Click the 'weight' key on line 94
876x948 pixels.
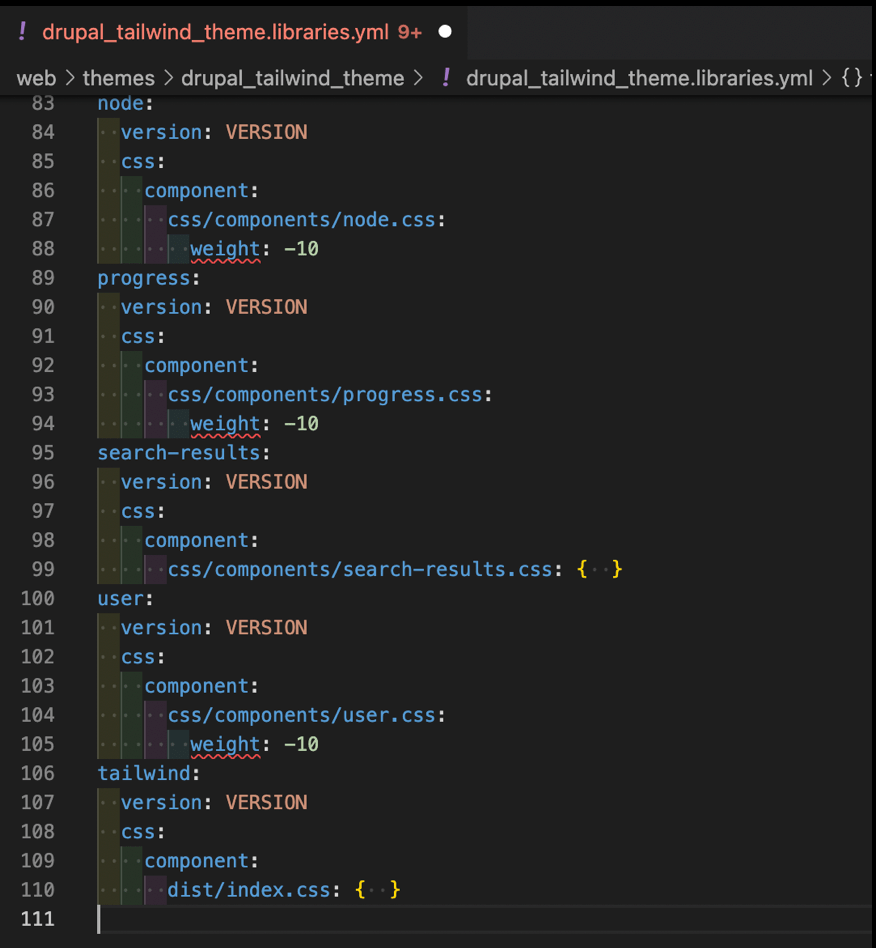225,424
